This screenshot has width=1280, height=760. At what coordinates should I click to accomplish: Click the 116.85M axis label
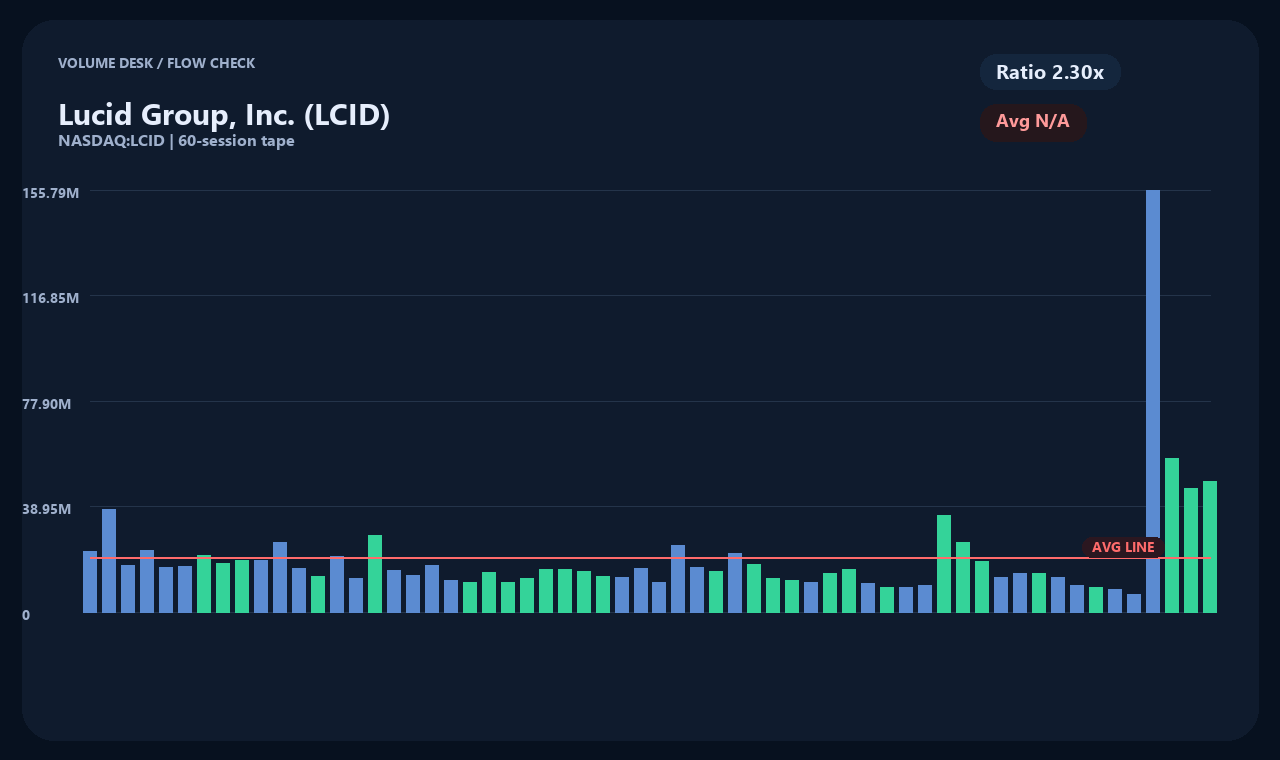(x=51, y=298)
